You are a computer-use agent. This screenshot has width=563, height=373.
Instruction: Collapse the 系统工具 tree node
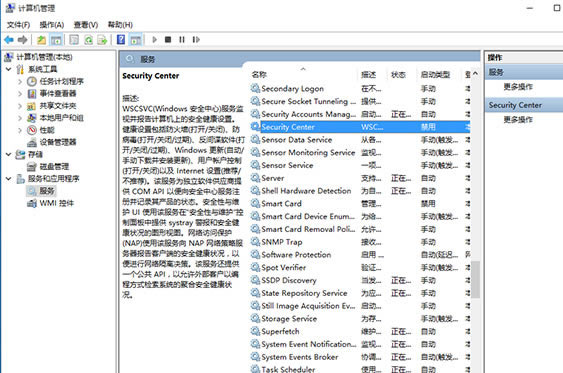point(9,69)
